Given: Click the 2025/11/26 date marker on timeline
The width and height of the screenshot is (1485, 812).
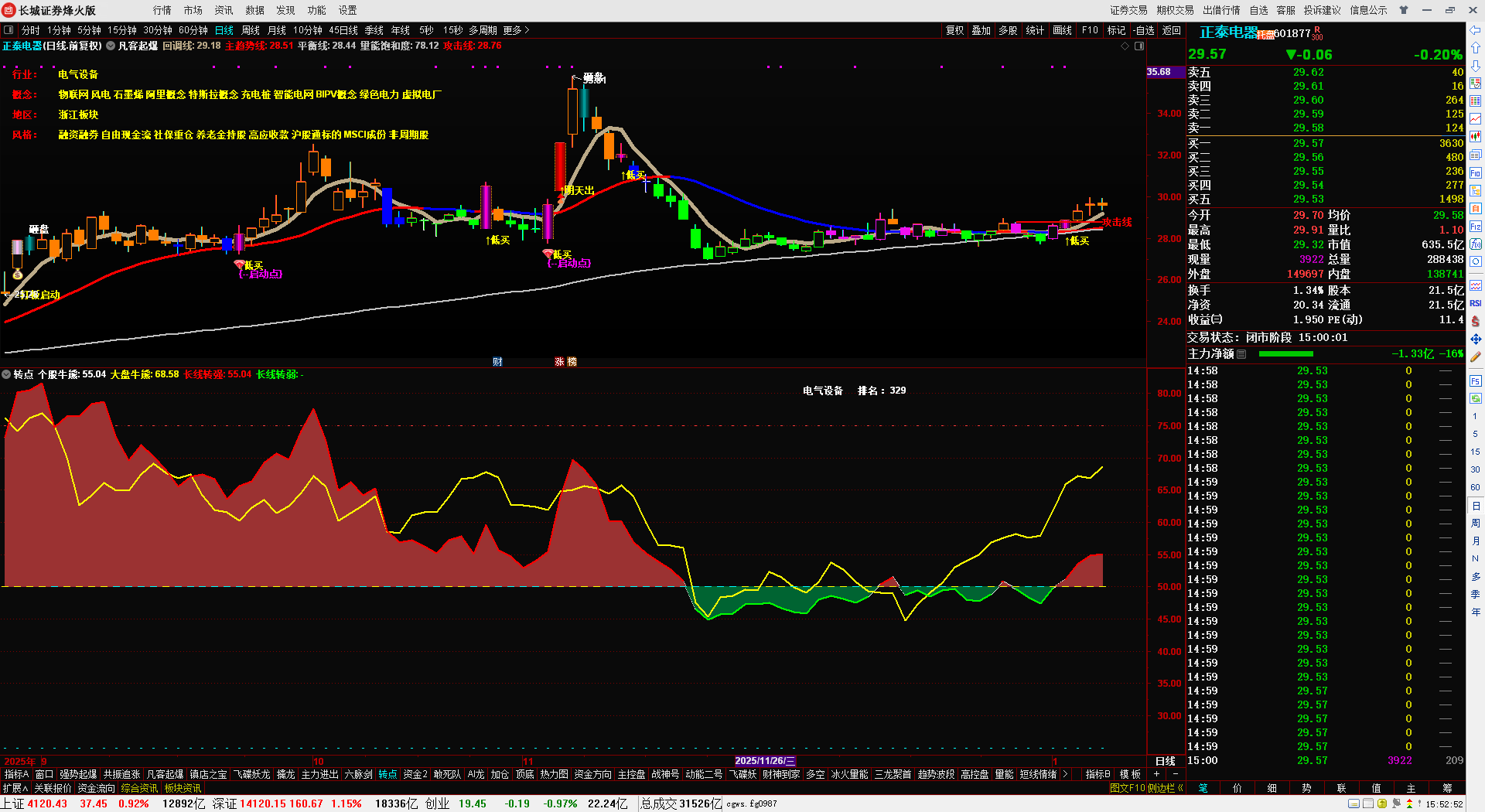Looking at the screenshot, I should pos(765,761).
